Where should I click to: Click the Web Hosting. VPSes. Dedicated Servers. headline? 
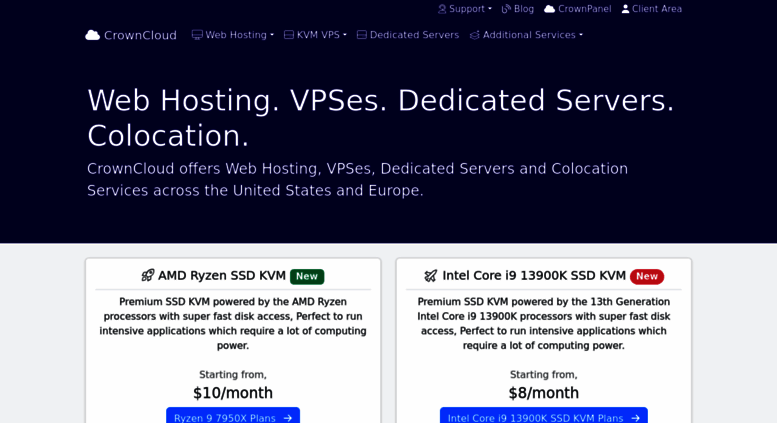pos(381,118)
